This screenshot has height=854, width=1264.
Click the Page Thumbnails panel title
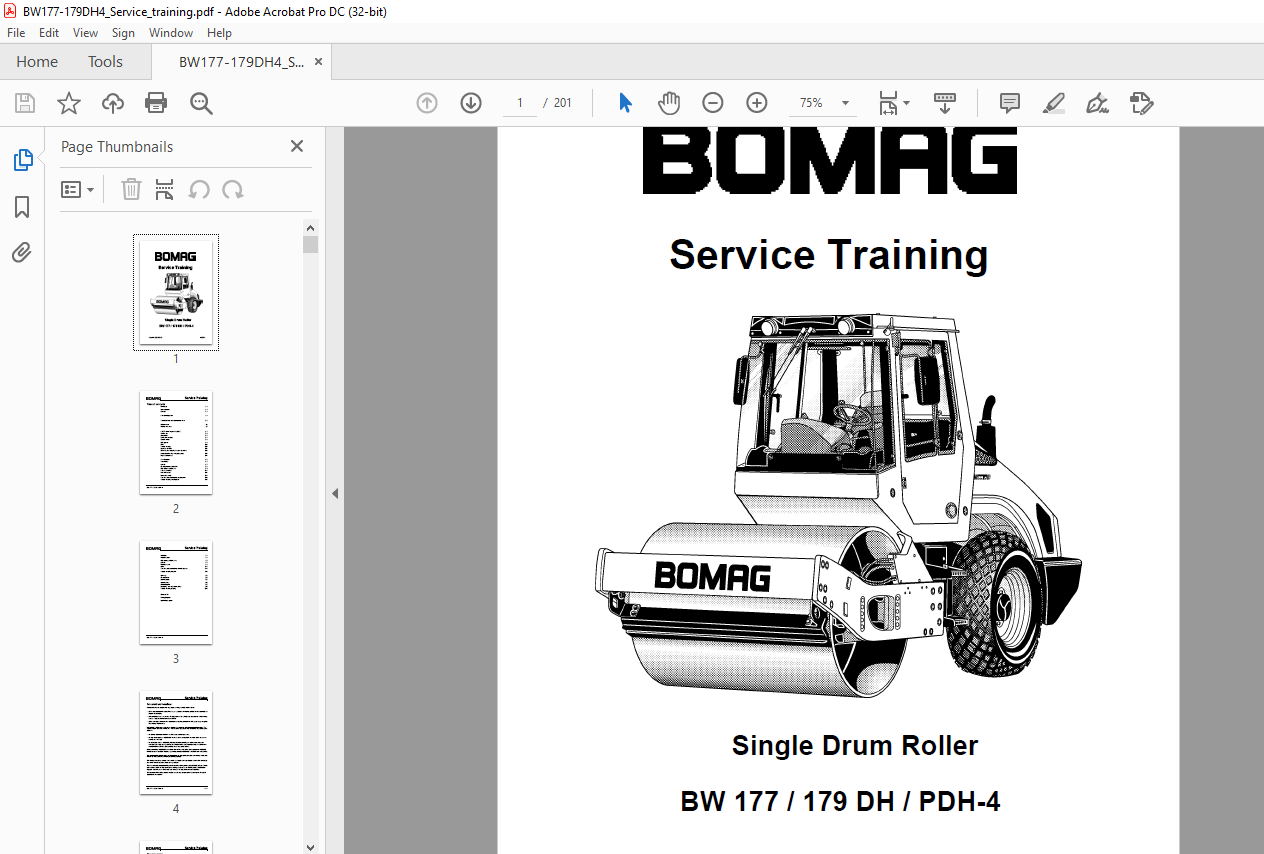[117, 147]
